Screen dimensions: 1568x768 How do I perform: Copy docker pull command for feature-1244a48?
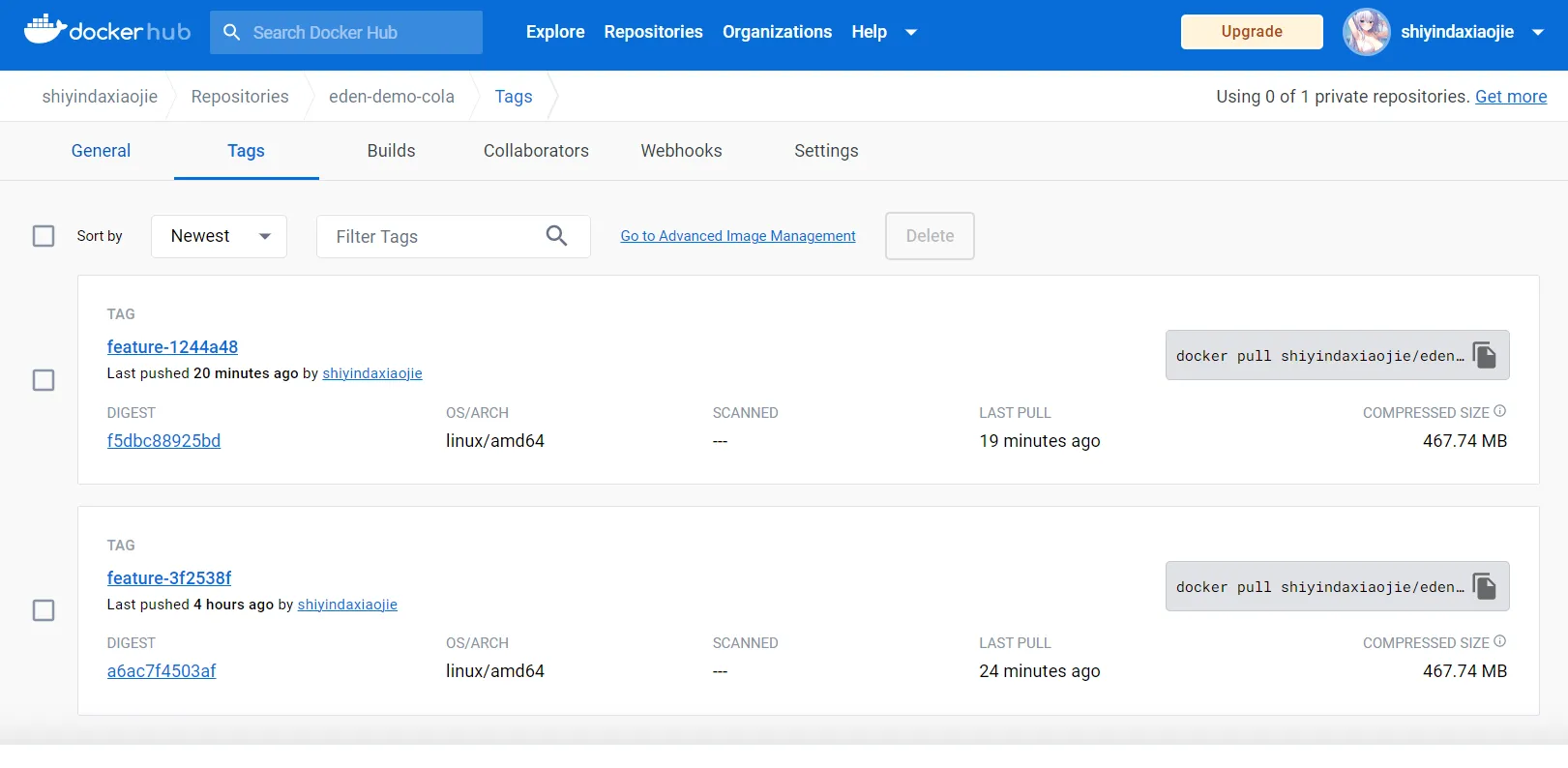[1484, 355]
